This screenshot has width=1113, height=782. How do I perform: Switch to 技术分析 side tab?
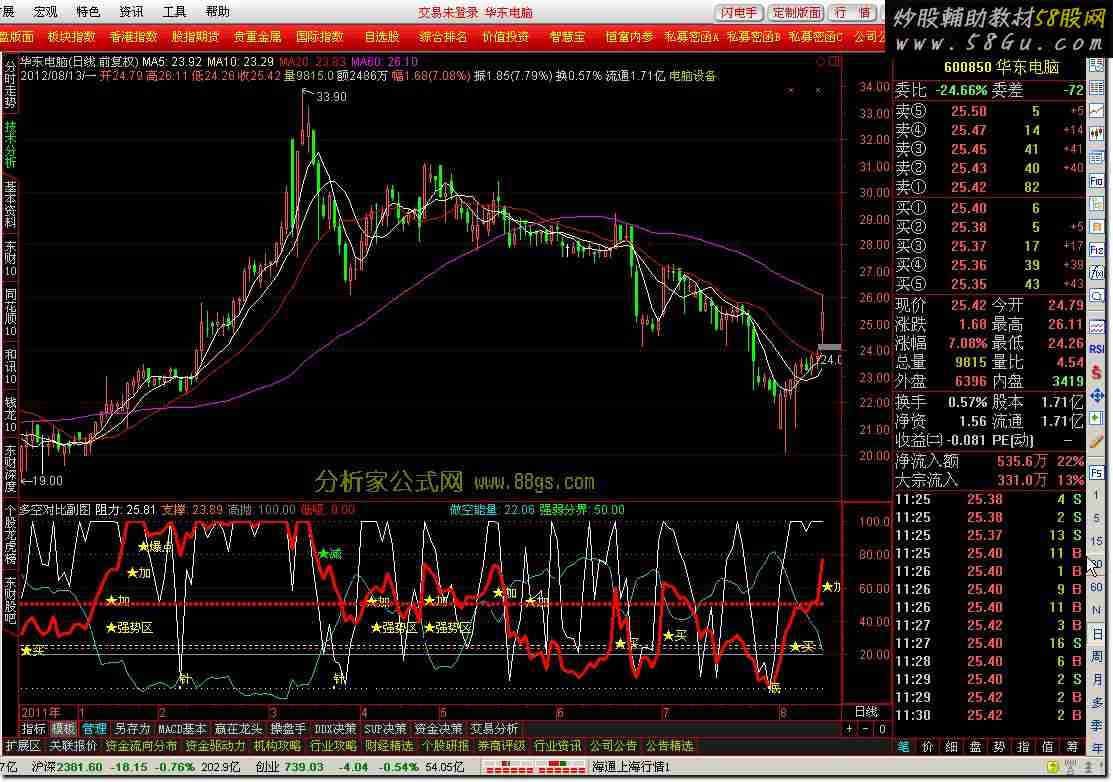[x=10, y=144]
